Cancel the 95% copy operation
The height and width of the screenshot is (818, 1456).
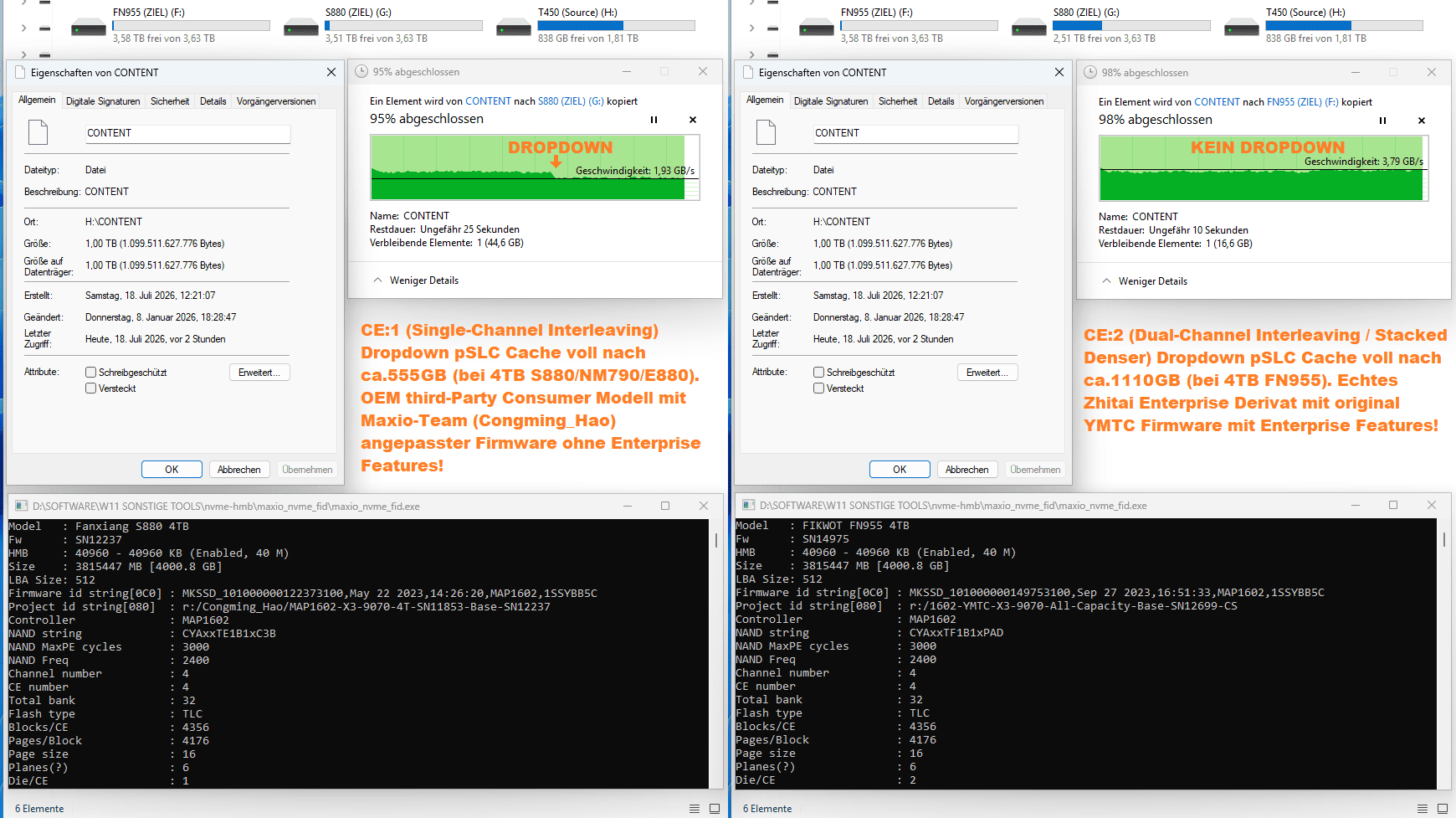coord(693,120)
